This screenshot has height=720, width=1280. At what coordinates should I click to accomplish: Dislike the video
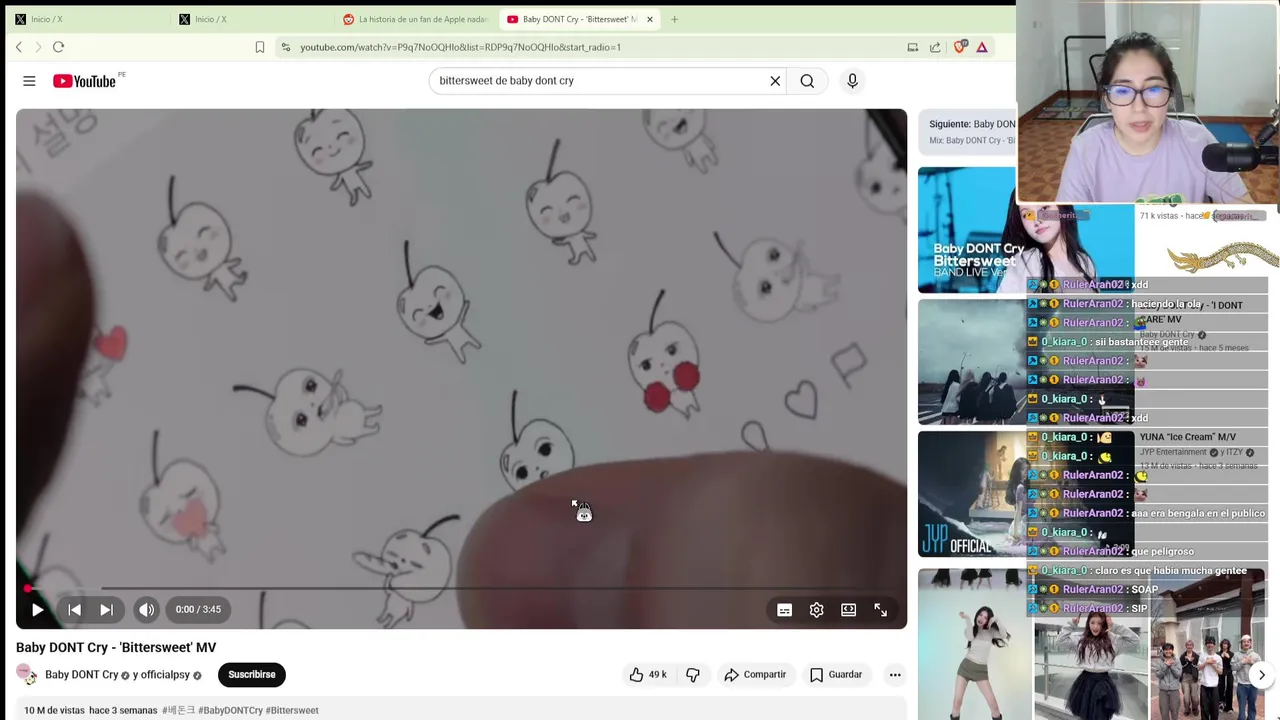pos(693,675)
